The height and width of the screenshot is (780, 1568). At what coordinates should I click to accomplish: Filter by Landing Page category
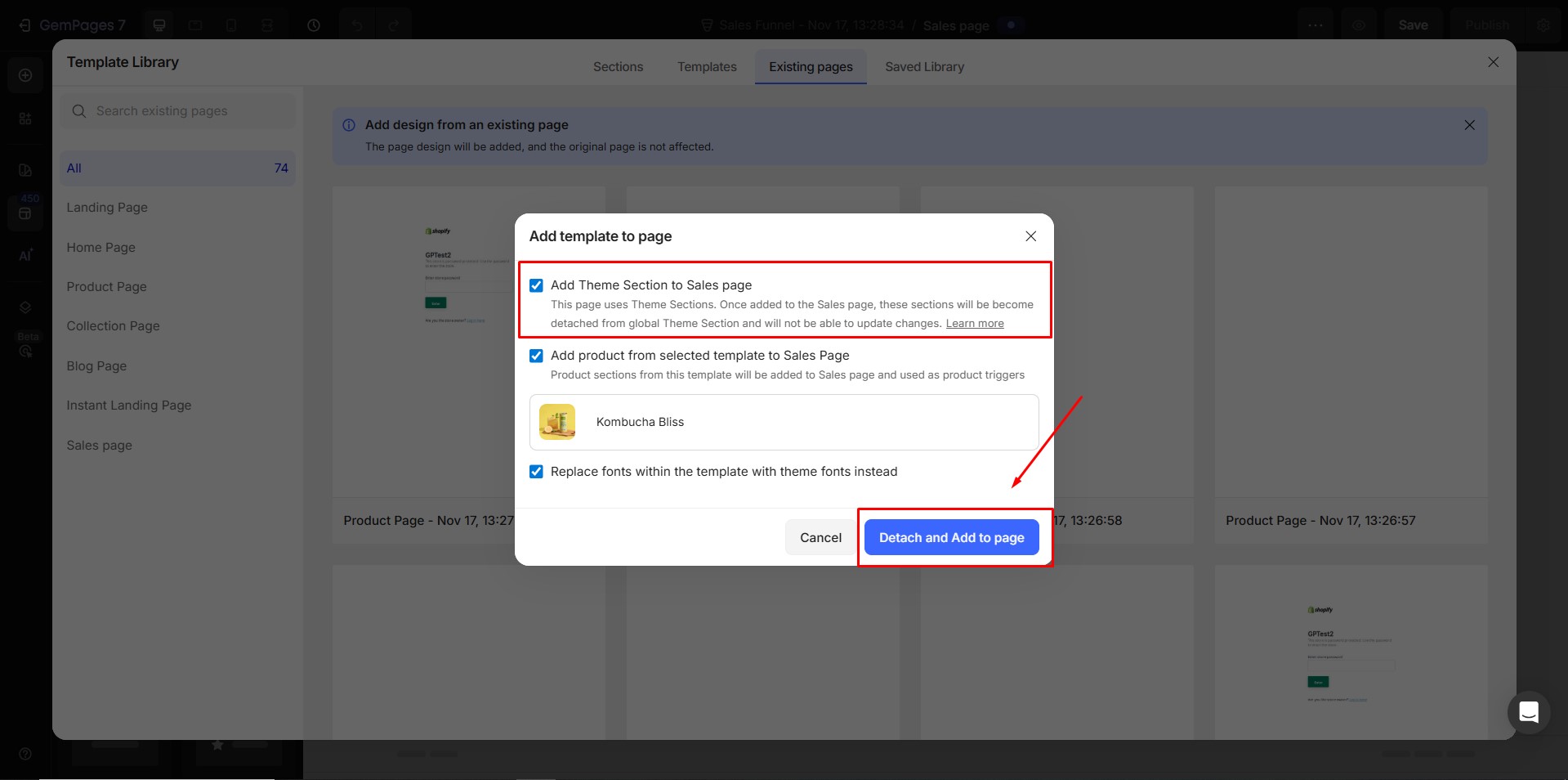107,208
